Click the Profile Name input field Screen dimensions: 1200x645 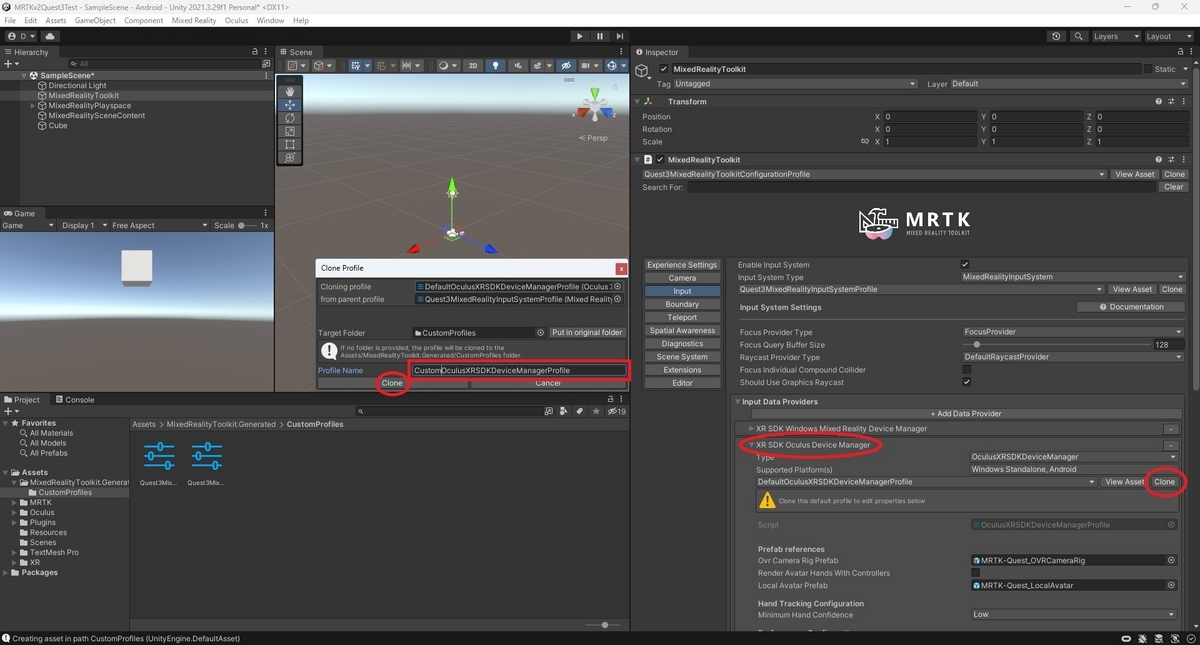[x=519, y=370]
